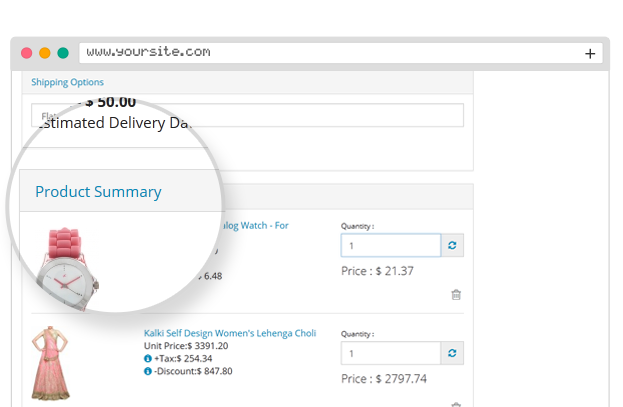Image resolution: width=623 pixels, height=407 pixels.
Task: Click the green maximize window dot
Action: point(63,53)
